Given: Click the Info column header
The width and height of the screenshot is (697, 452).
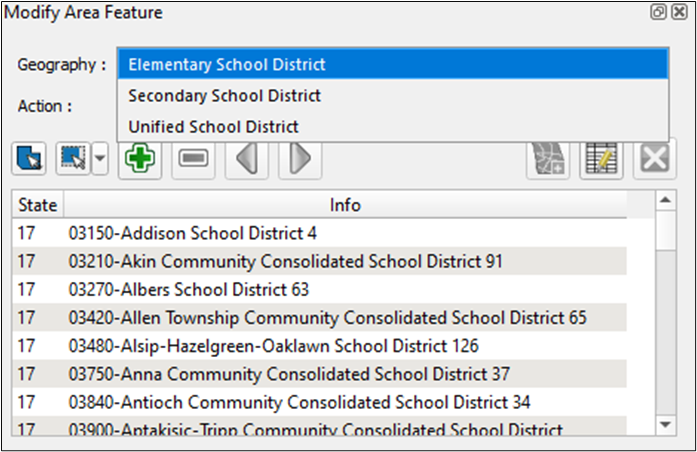Looking at the screenshot, I should [346, 205].
